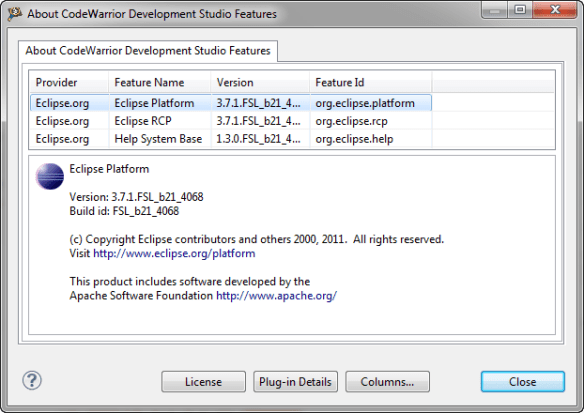
Task: Click the Build id: FSL_b21_4068 text
Action: coord(124,211)
